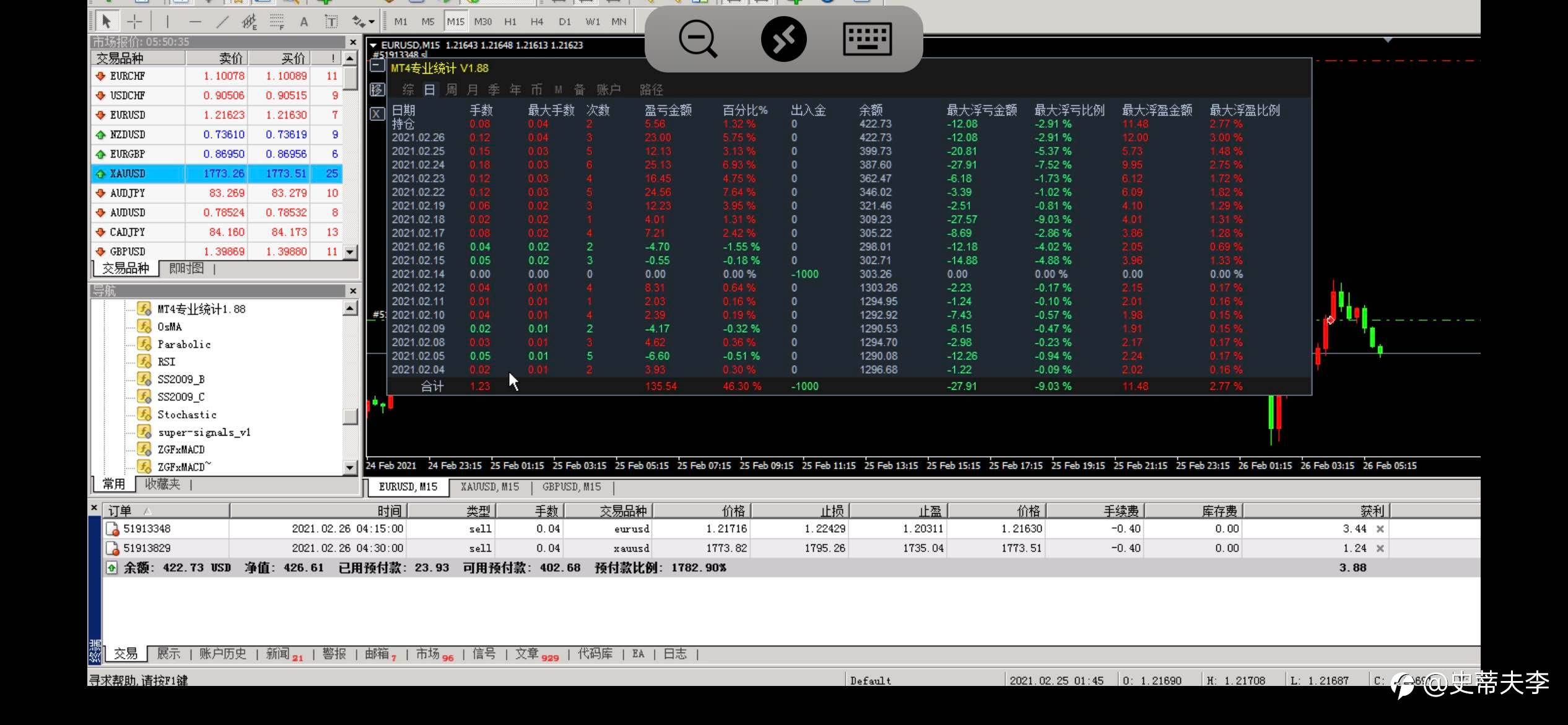Select the Fibonacci retracement tool
This screenshot has height=725, width=1568.
(x=276, y=22)
